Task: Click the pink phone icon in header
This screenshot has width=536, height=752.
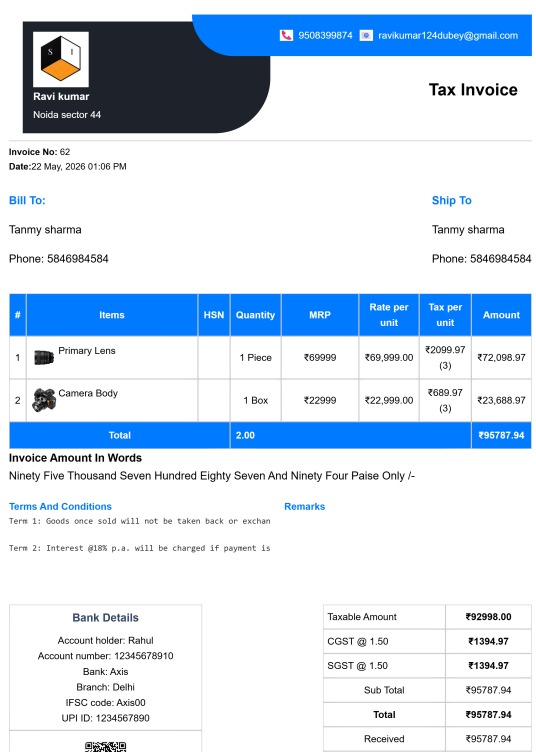Action: coord(286,35)
